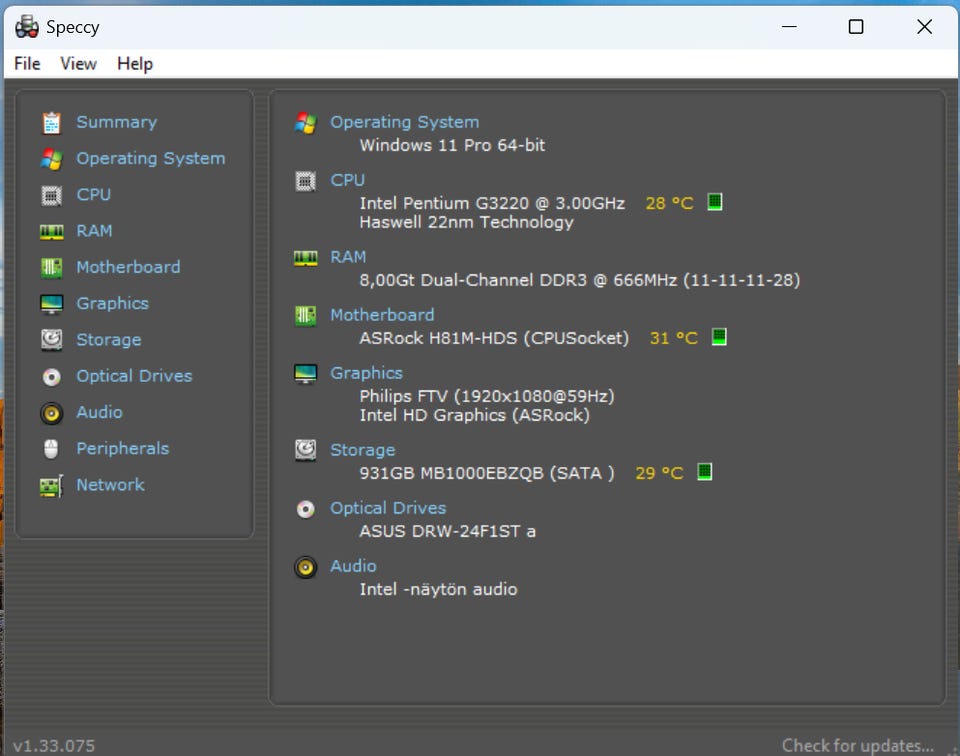960x756 pixels.
Task: Go to Operating System section in sidebar
Action: pyautogui.click(x=151, y=159)
